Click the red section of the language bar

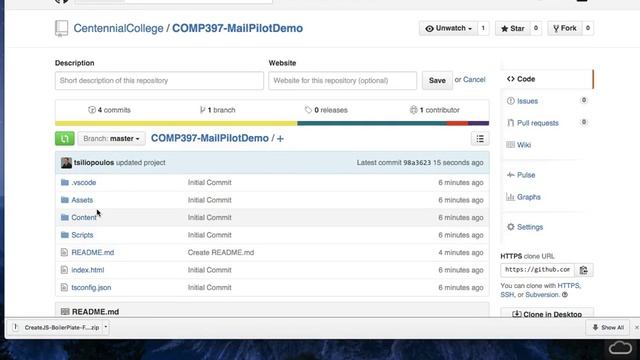point(457,123)
